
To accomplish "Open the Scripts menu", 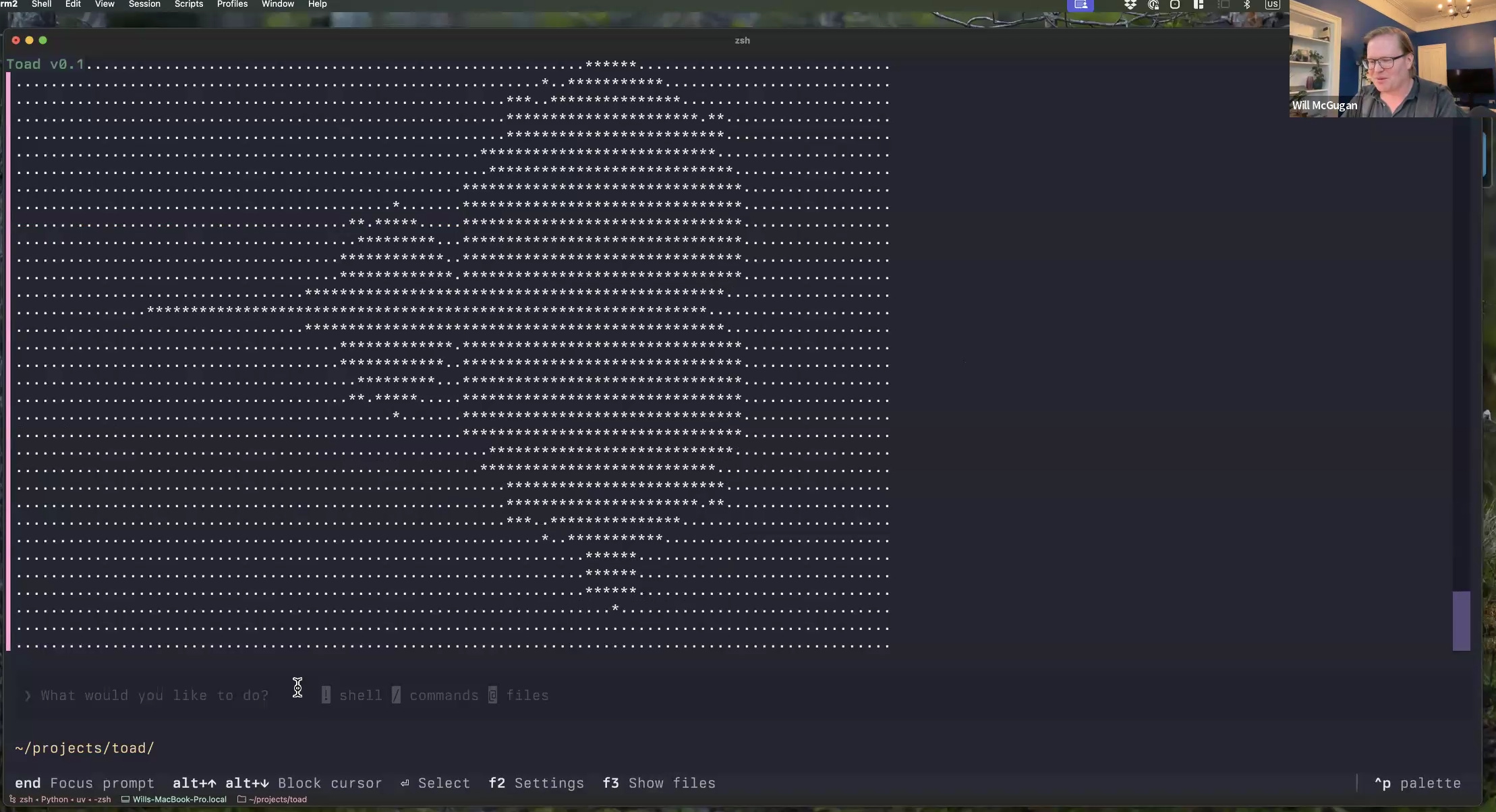I will pos(188,4).
